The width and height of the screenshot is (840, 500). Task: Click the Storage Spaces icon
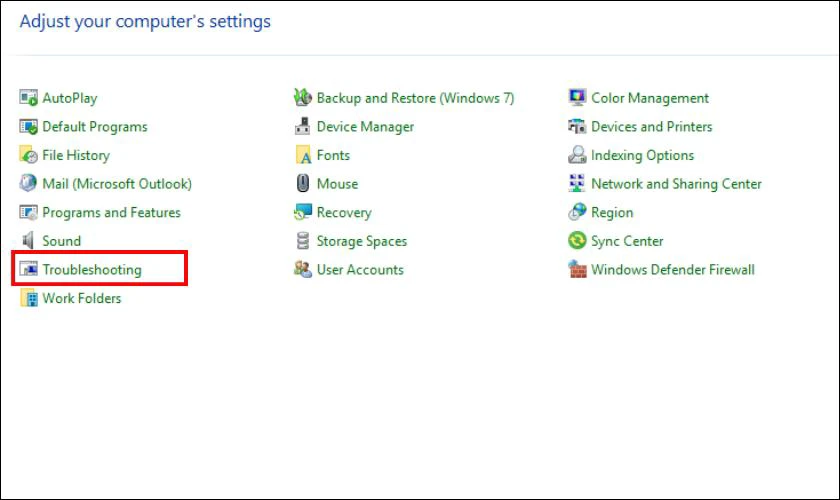coord(303,241)
